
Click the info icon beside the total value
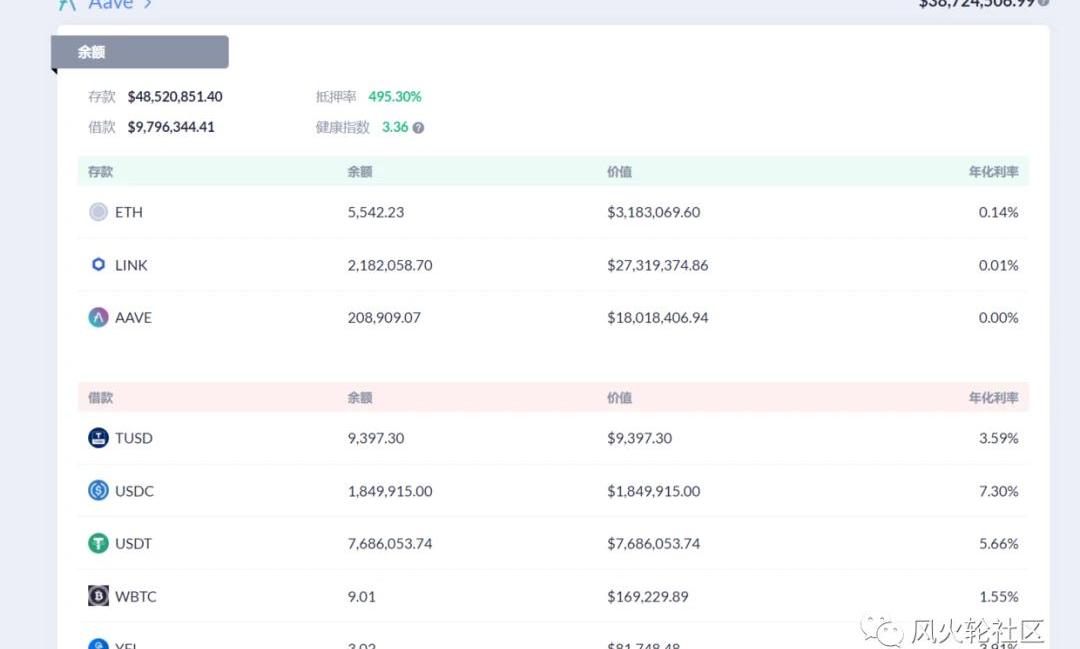pos(1043,3)
